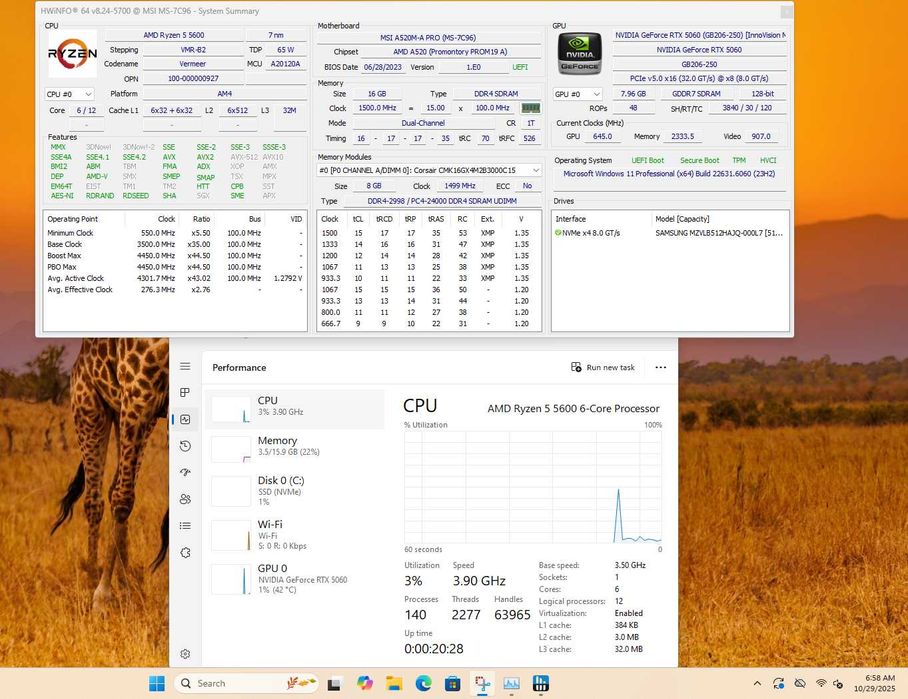Screen dimensions: 908x699
Task: Select Wi-Fi in performance list
Action: coord(295,535)
